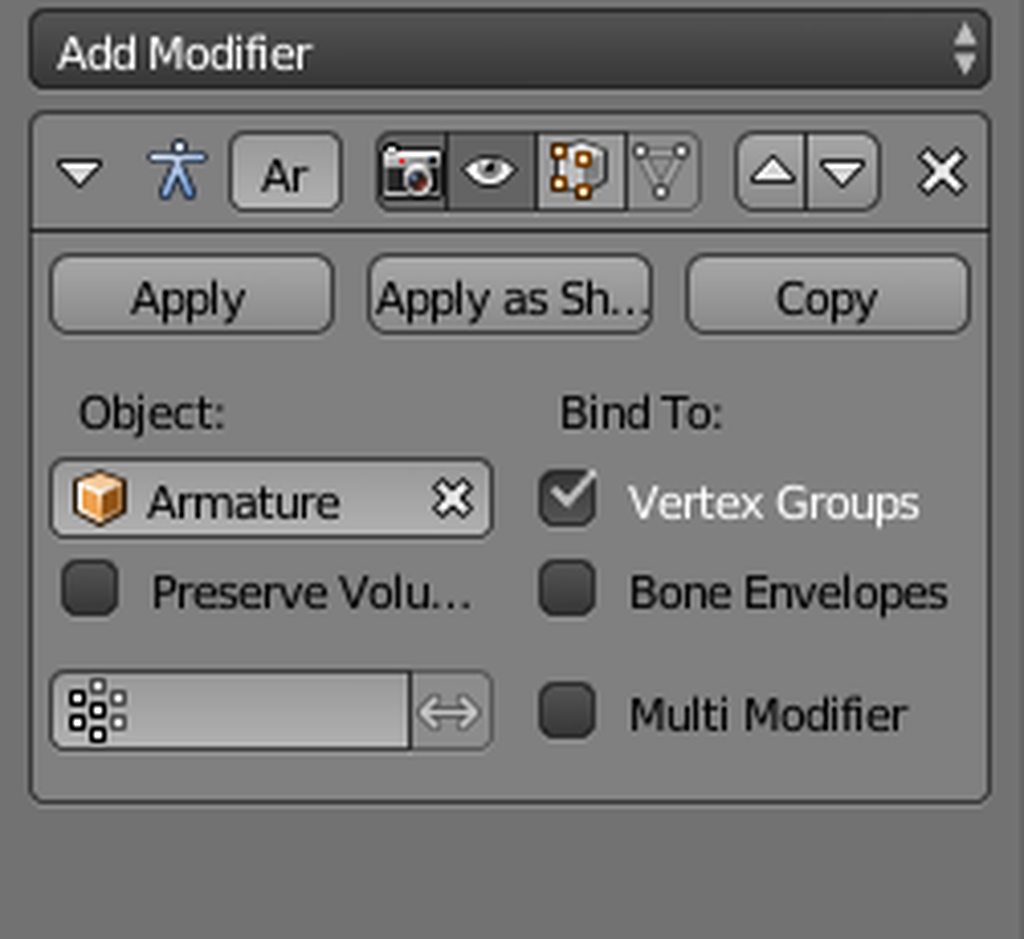This screenshot has width=1024, height=939.
Task: Open the Add Modifier dropdown
Action: [x=510, y=50]
